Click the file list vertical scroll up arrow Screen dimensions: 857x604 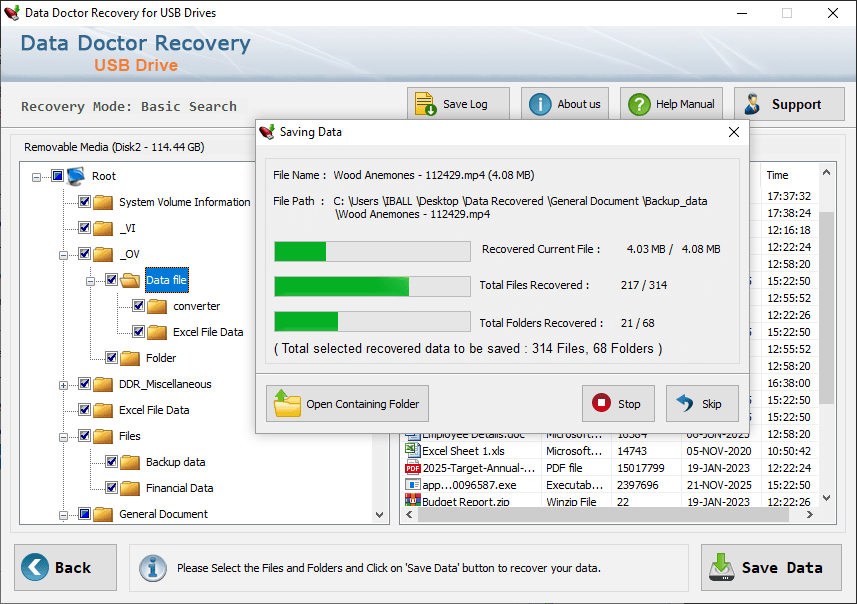(826, 173)
